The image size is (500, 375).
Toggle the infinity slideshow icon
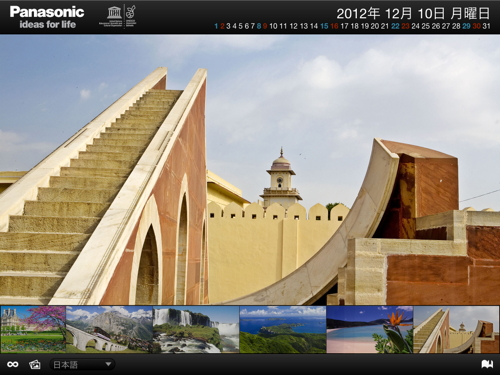[13, 364]
